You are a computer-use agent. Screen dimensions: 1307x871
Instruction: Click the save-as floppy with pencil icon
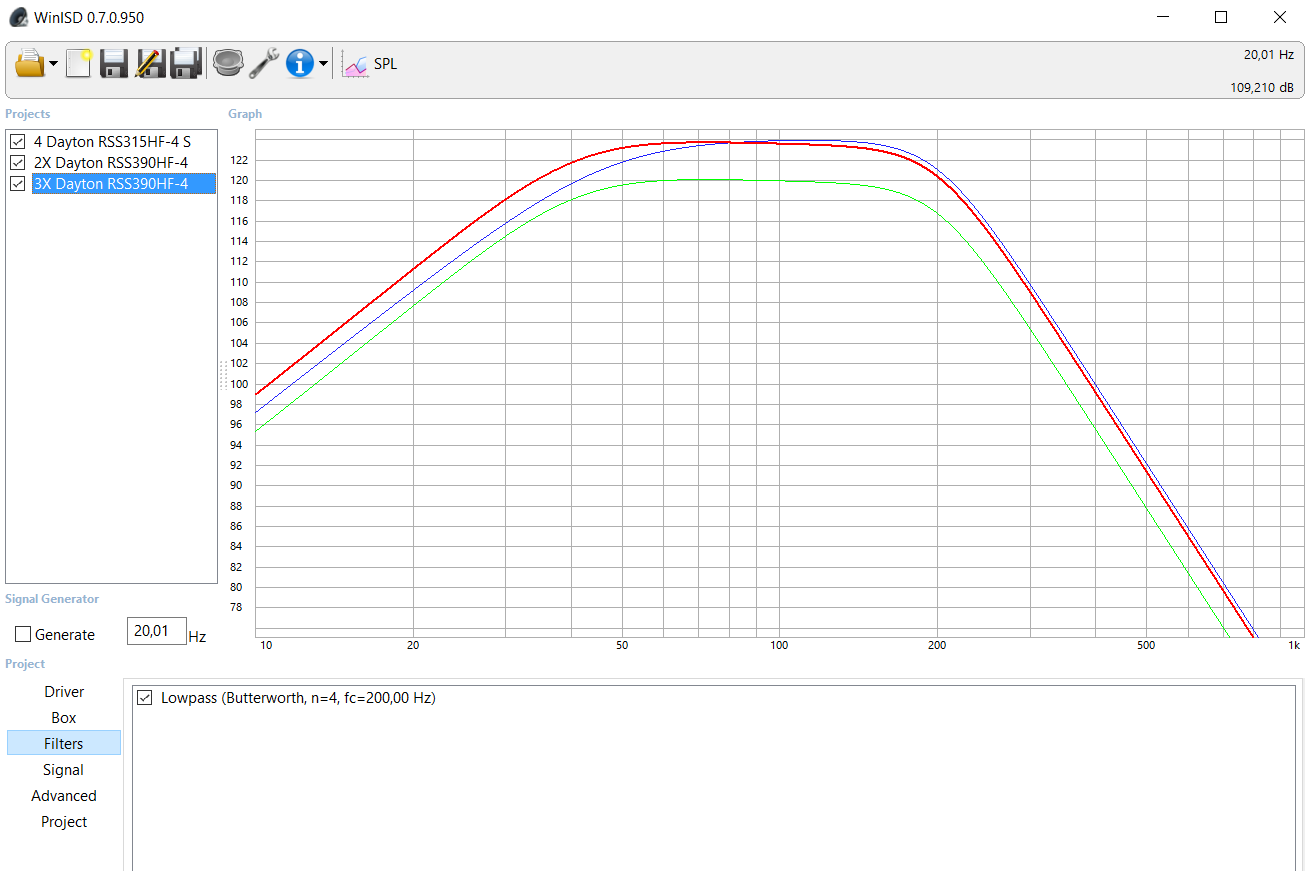[150, 64]
